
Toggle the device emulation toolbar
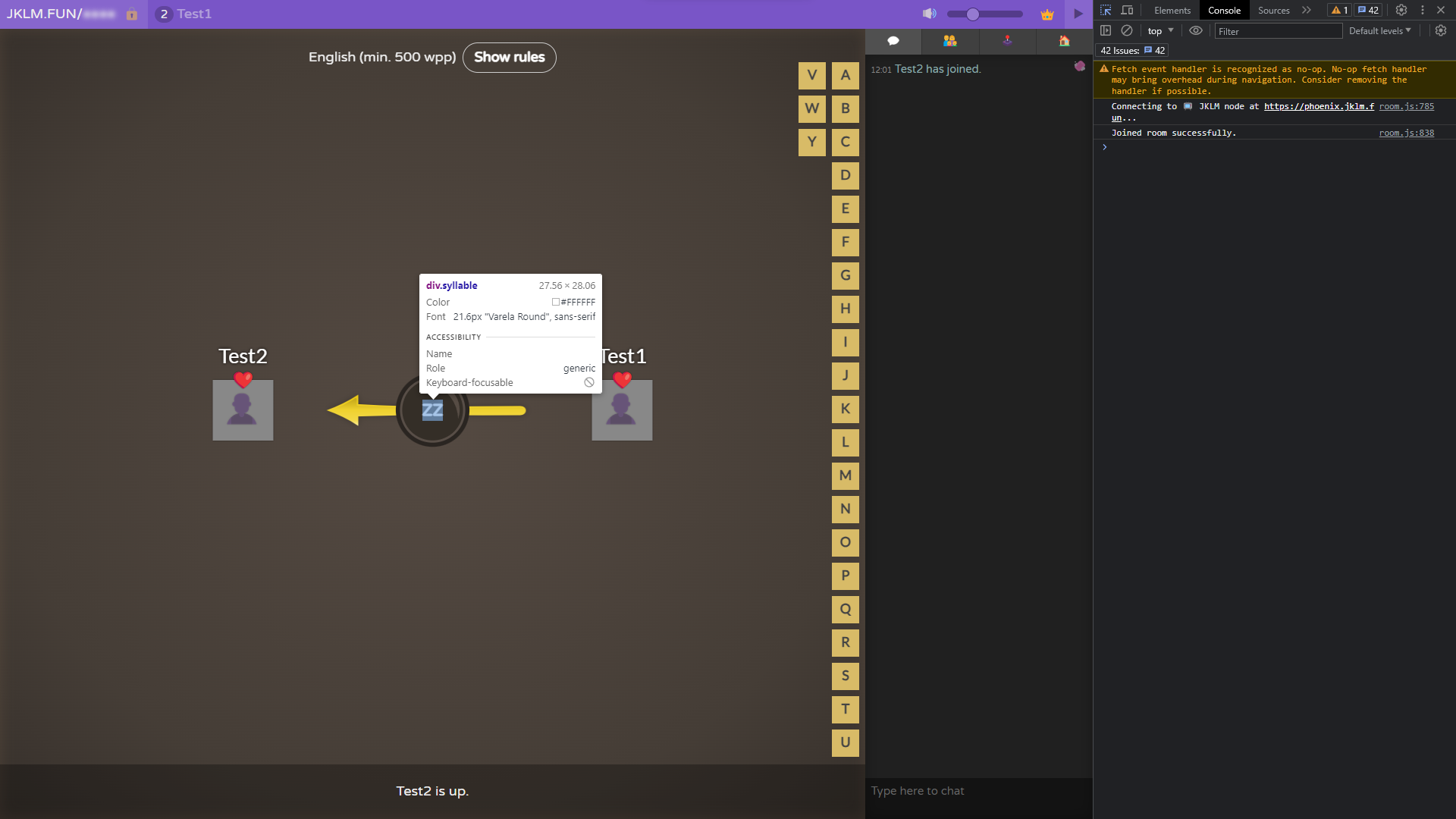tap(1127, 10)
